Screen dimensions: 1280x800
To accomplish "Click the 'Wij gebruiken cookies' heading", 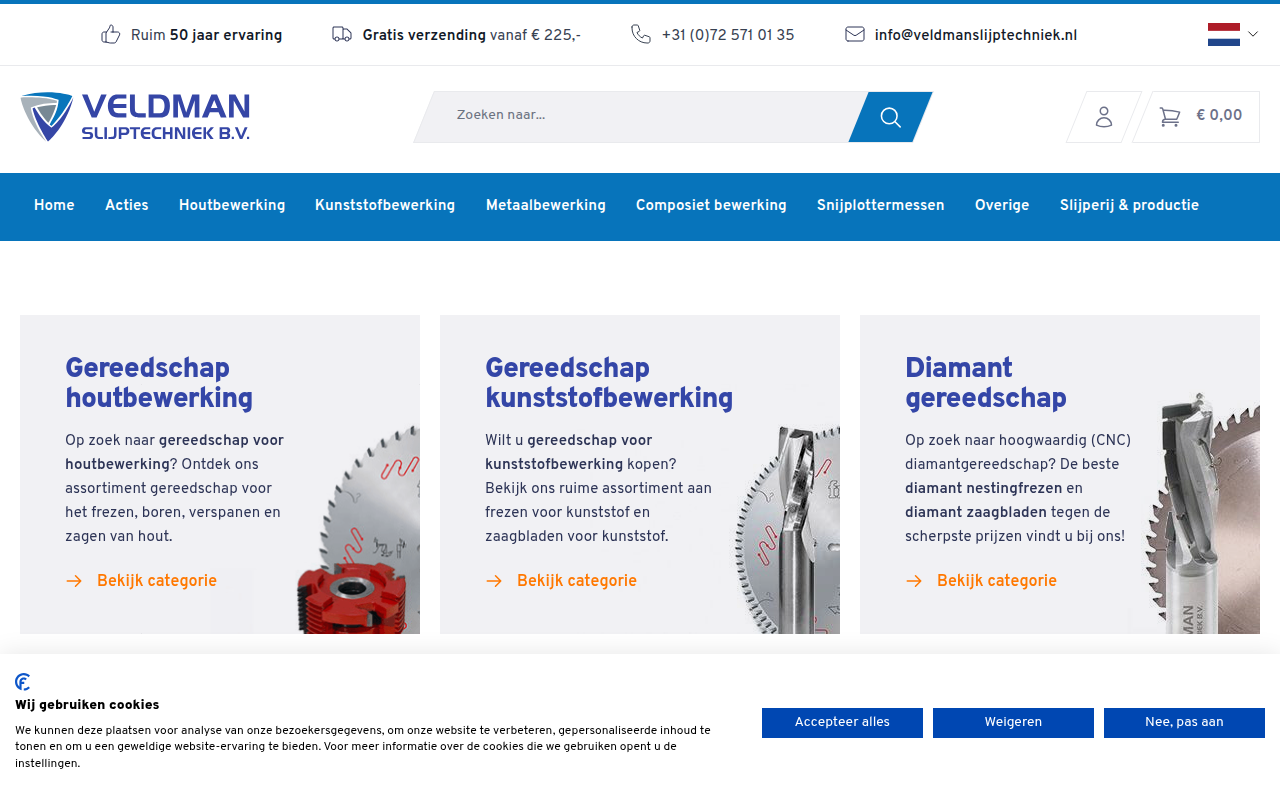I will tap(87, 705).
